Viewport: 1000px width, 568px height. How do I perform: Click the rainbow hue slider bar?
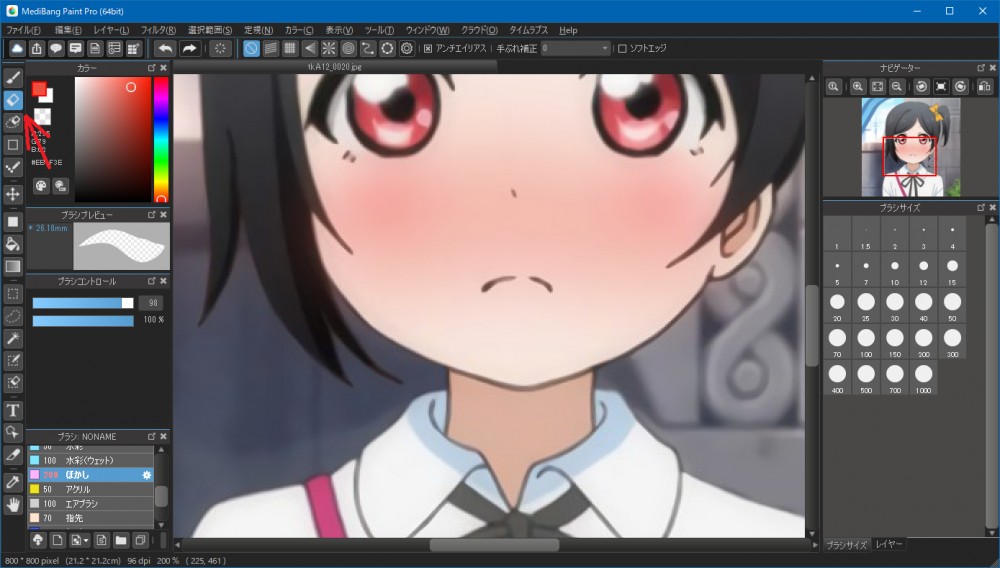coord(161,139)
